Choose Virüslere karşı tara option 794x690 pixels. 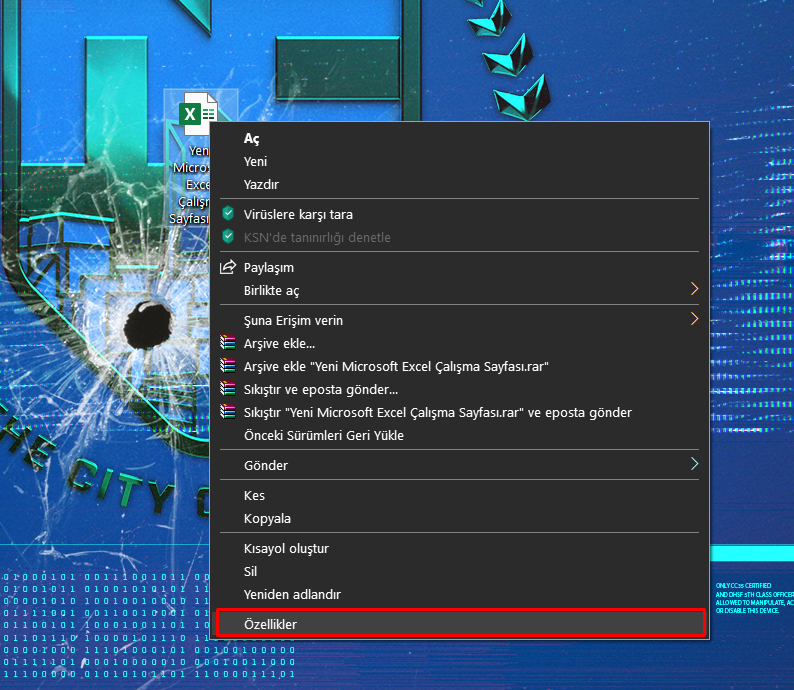298,214
